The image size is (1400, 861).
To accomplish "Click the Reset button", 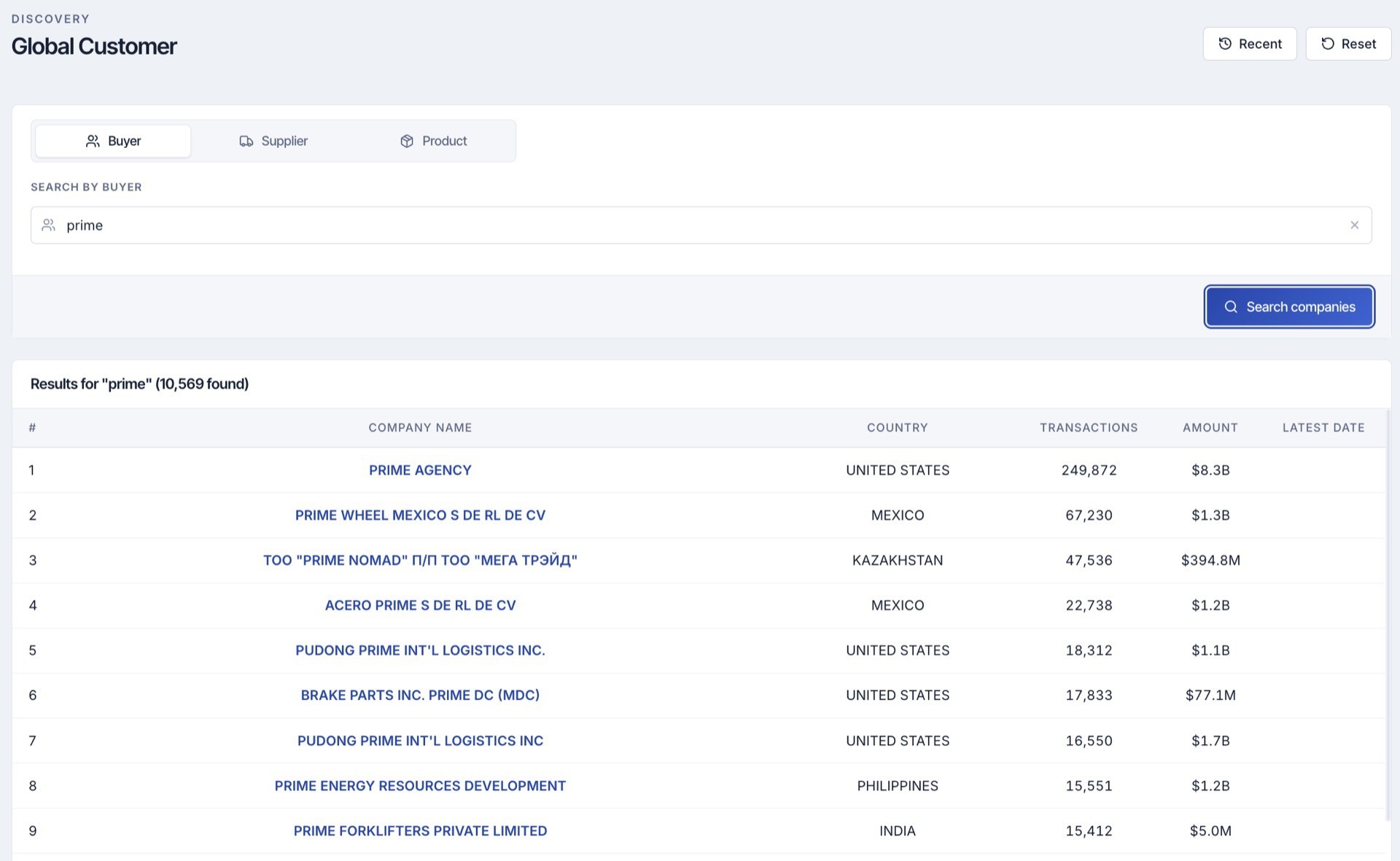I will 1348,44.
